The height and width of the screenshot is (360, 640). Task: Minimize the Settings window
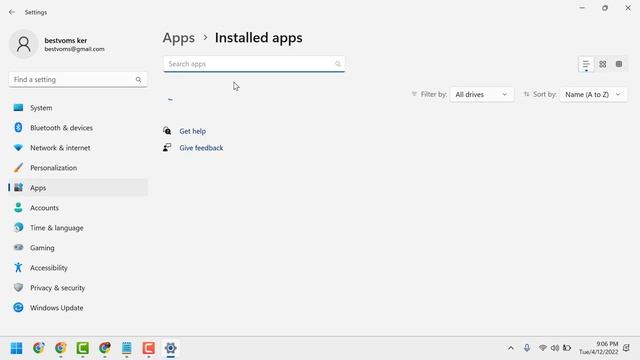click(x=582, y=8)
